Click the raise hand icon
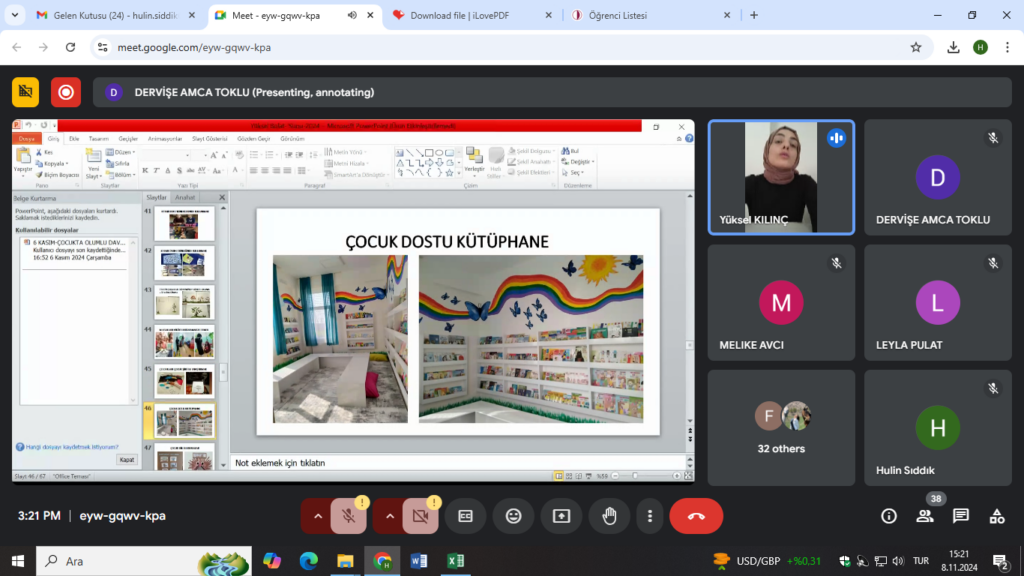The height and width of the screenshot is (576, 1024). point(608,516)
